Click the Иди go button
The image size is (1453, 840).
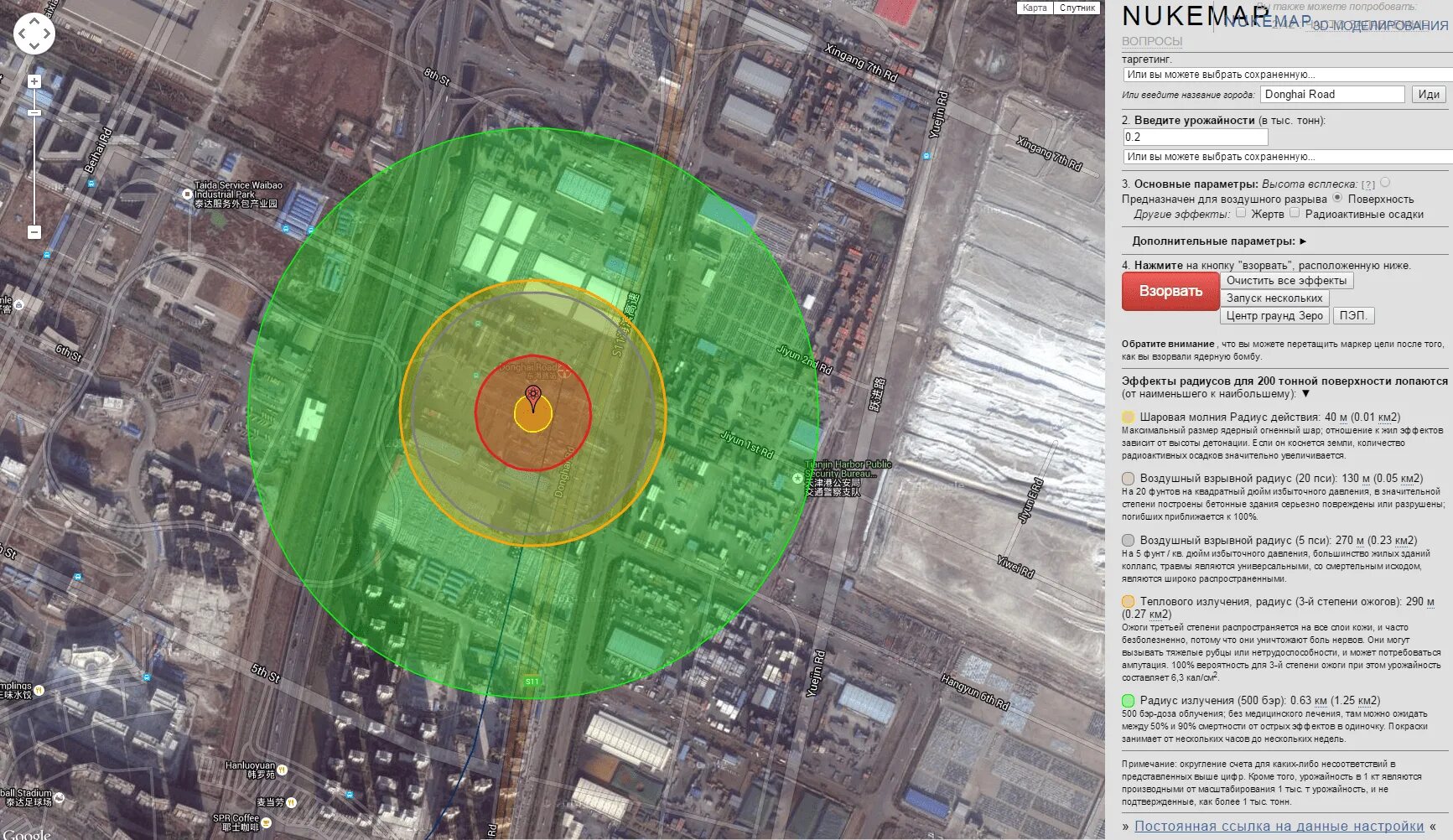(1429, 95)
